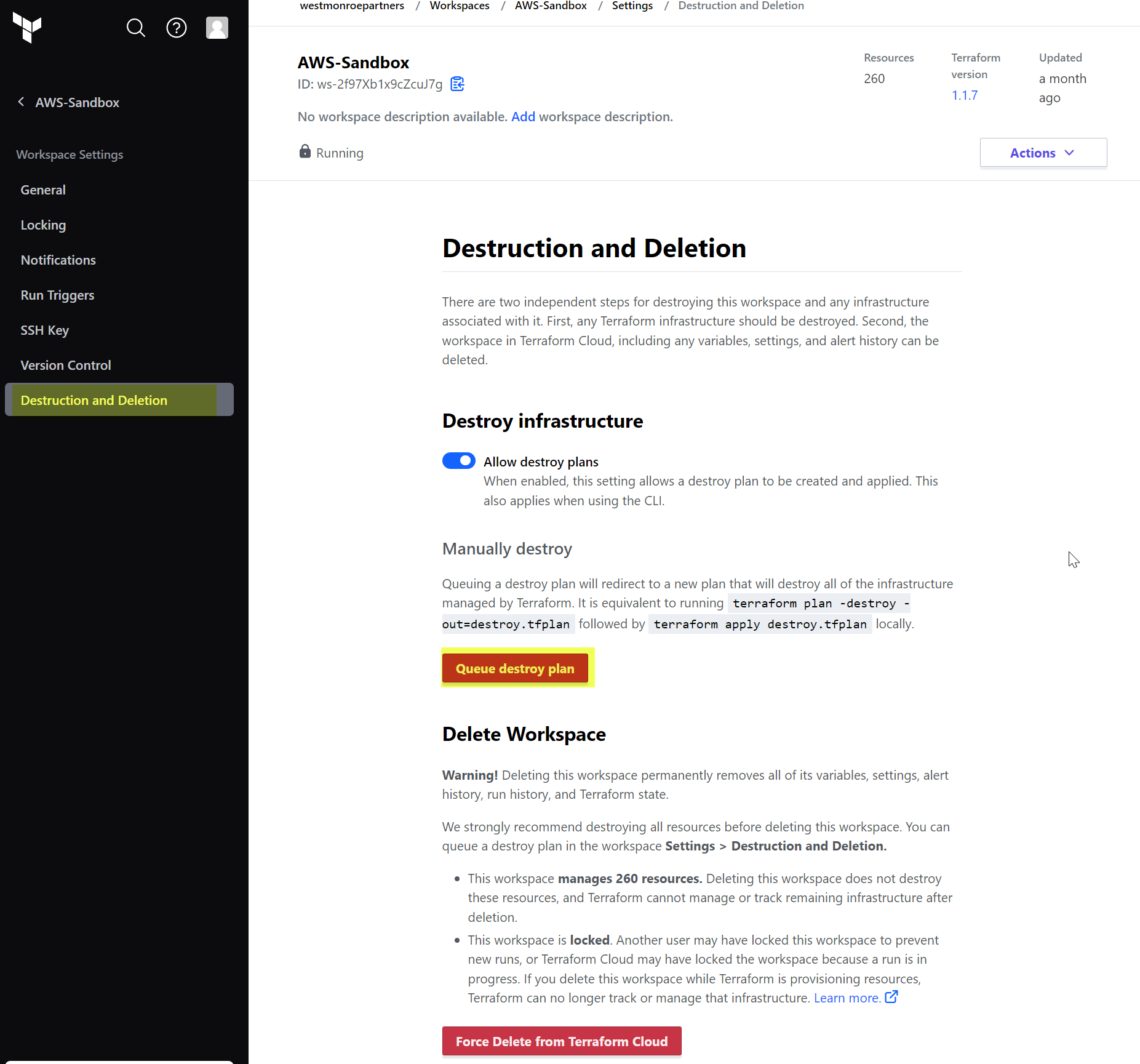
Task: Click workspace ID ws-2f97Xb1x9cZcuJ7g text
Action: (x=380, y=84)
